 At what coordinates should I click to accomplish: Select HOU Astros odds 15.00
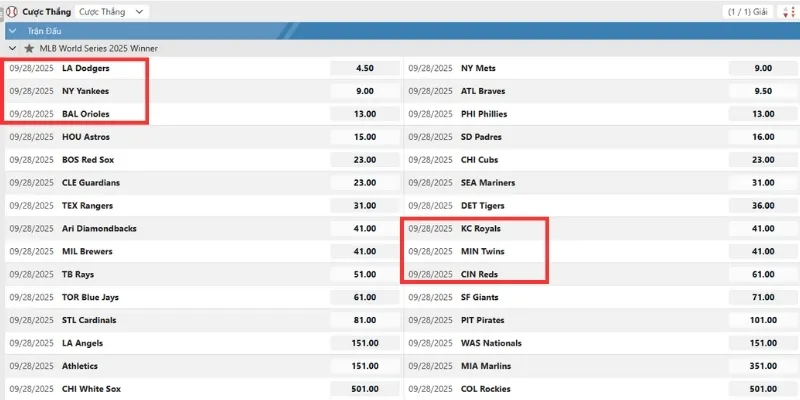pyautogui.click(x=365, y=137)
